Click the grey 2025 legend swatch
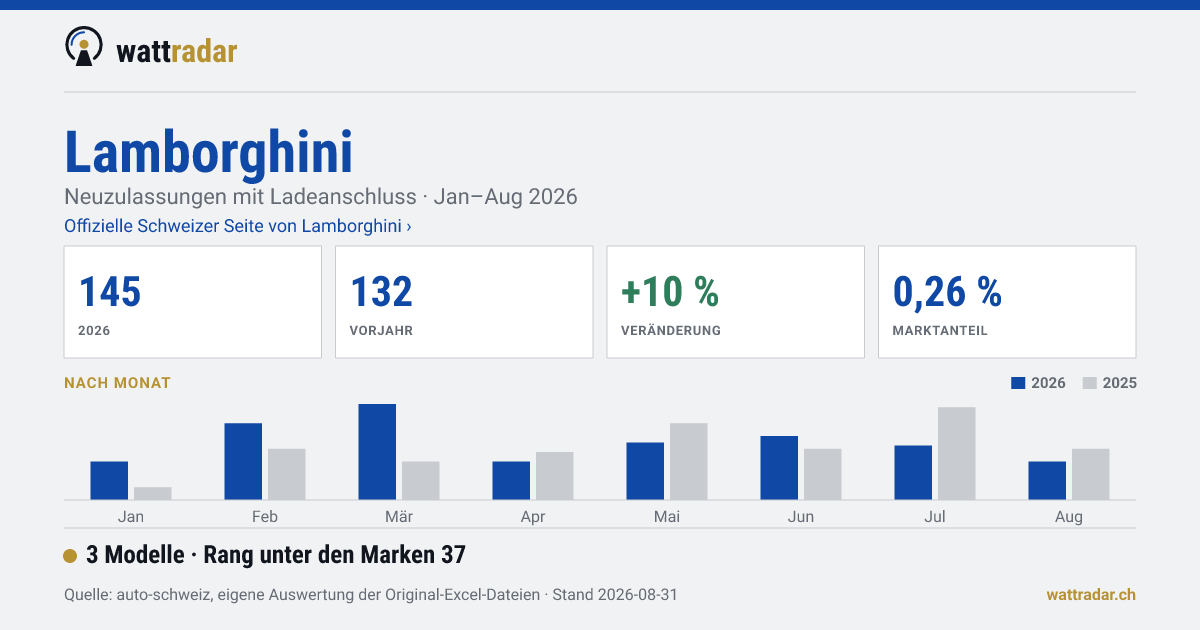The width and height of the screenshot is (1200, 630). tap(1090, 383)
